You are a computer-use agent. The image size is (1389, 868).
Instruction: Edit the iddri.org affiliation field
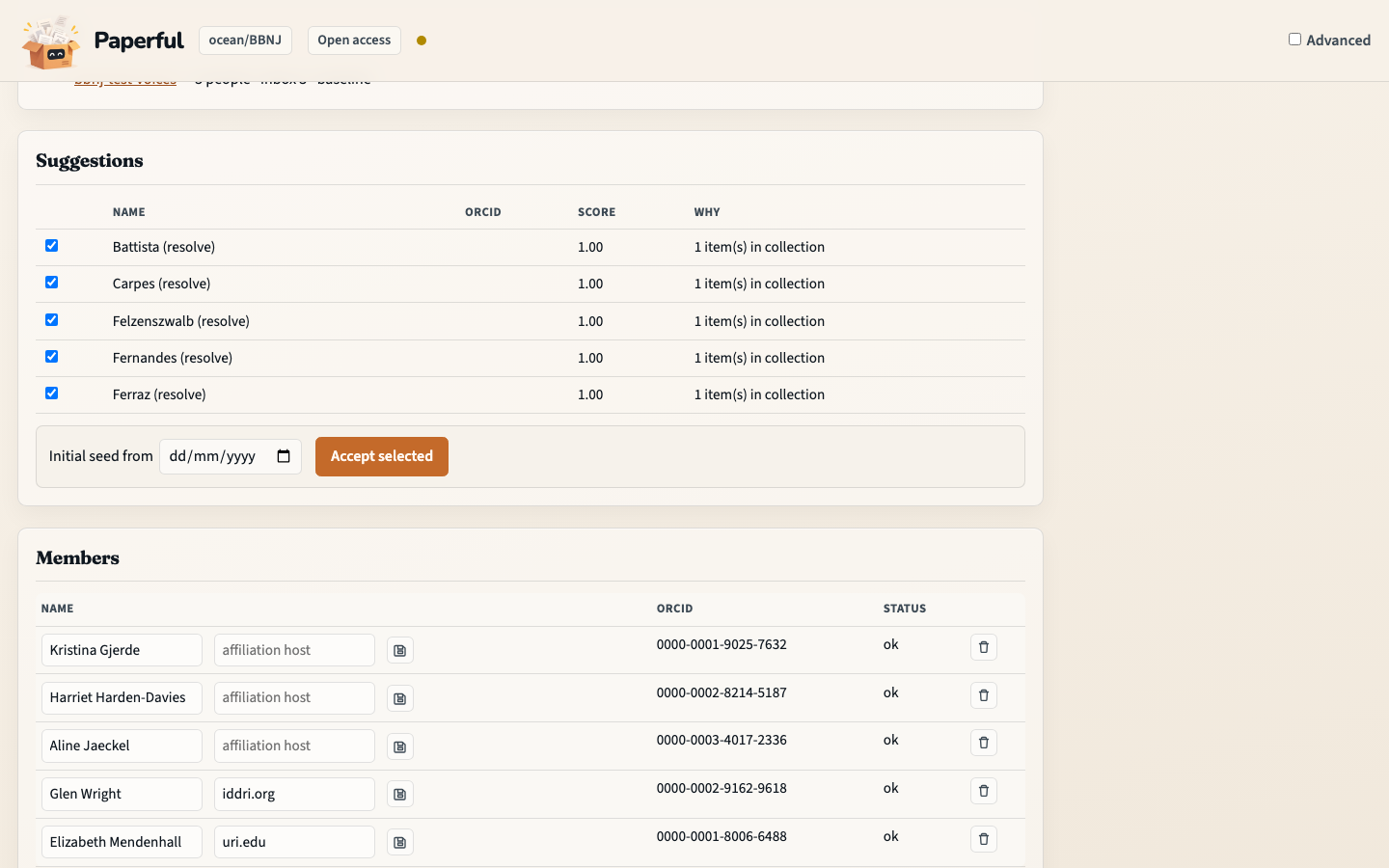click(x=294, y=794)
